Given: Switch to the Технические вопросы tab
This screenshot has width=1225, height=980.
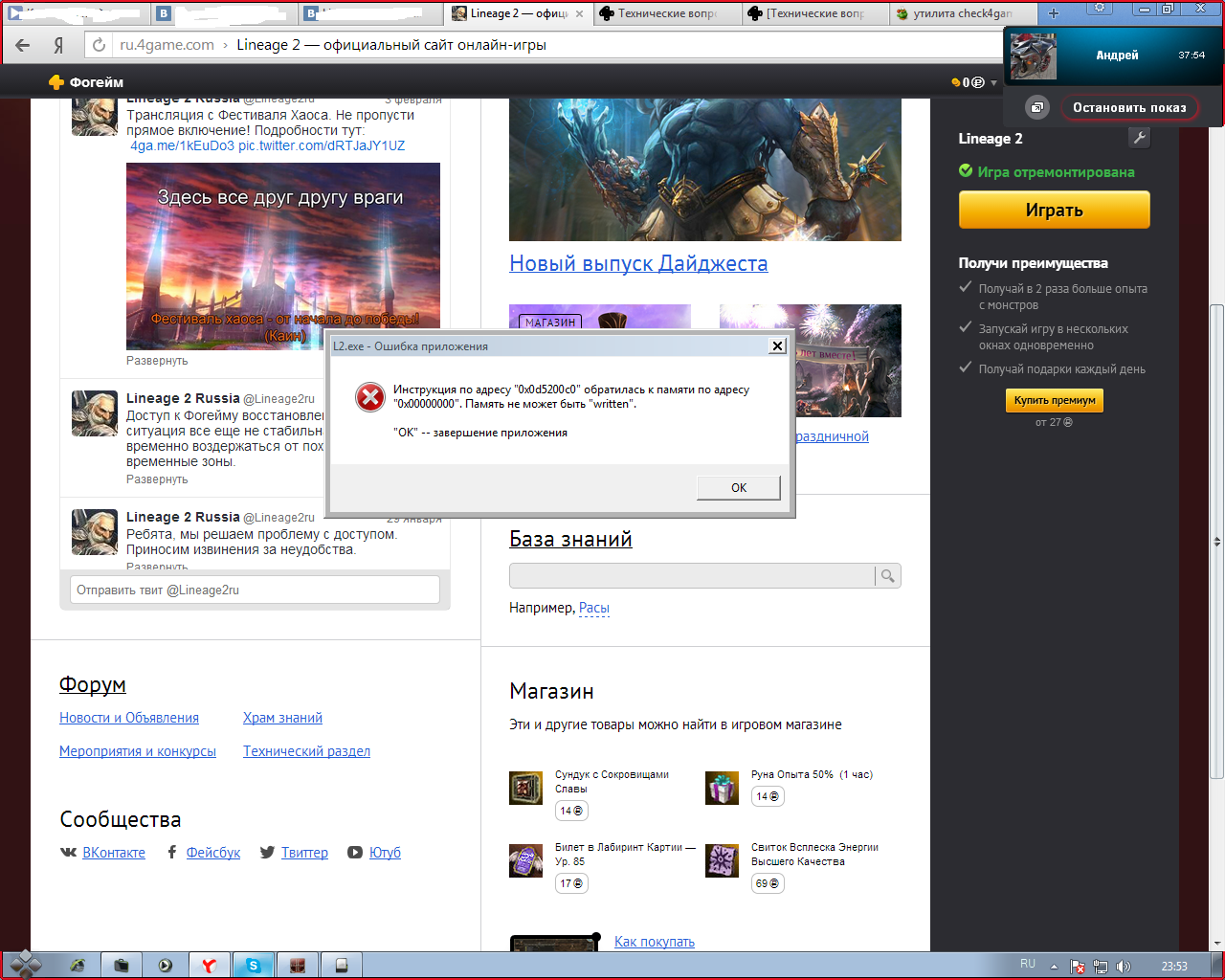Looking at the screenshot, I should tap(667, 13).
